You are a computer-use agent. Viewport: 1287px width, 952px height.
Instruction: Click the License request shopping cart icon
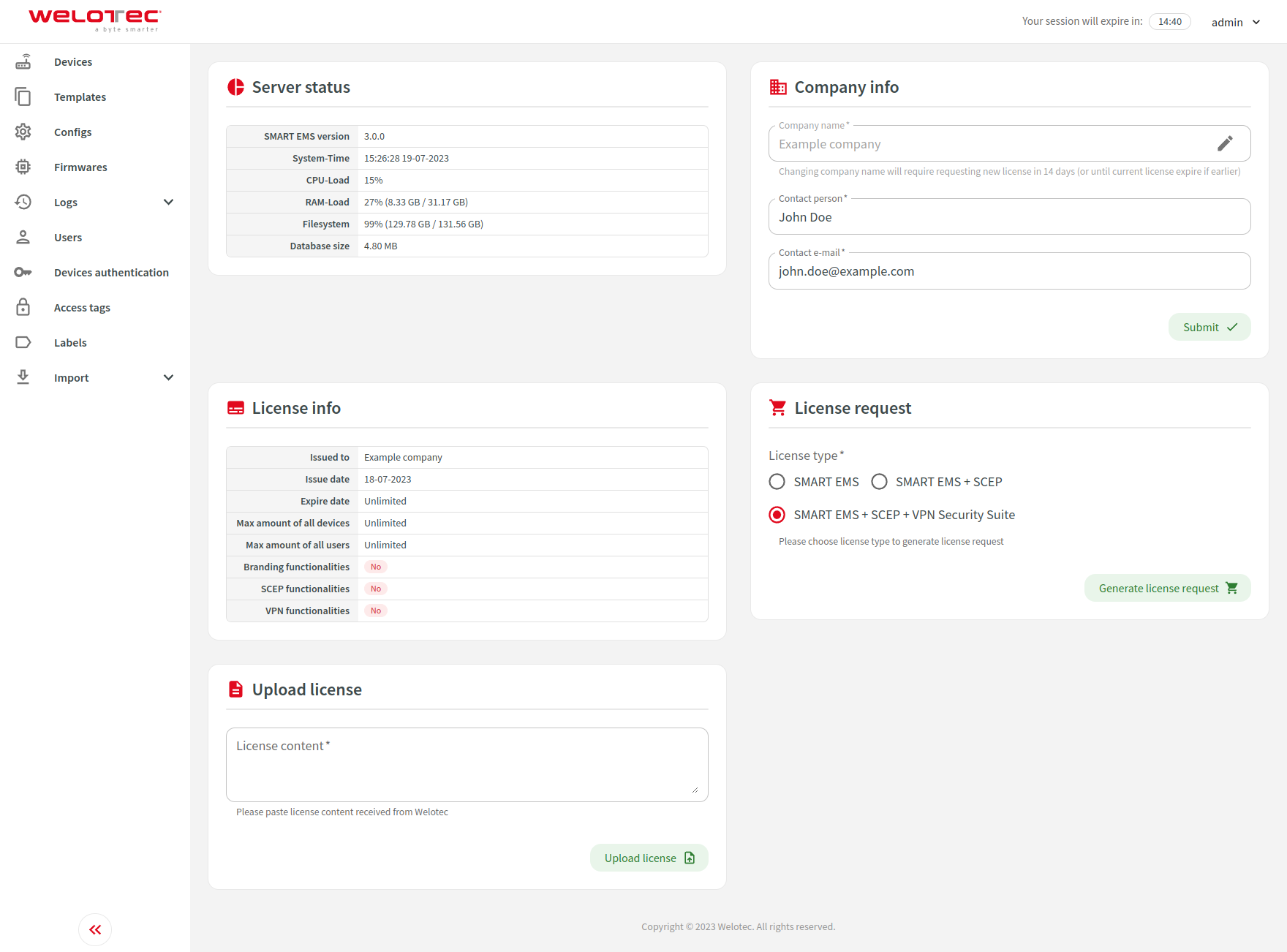(778, 408)
